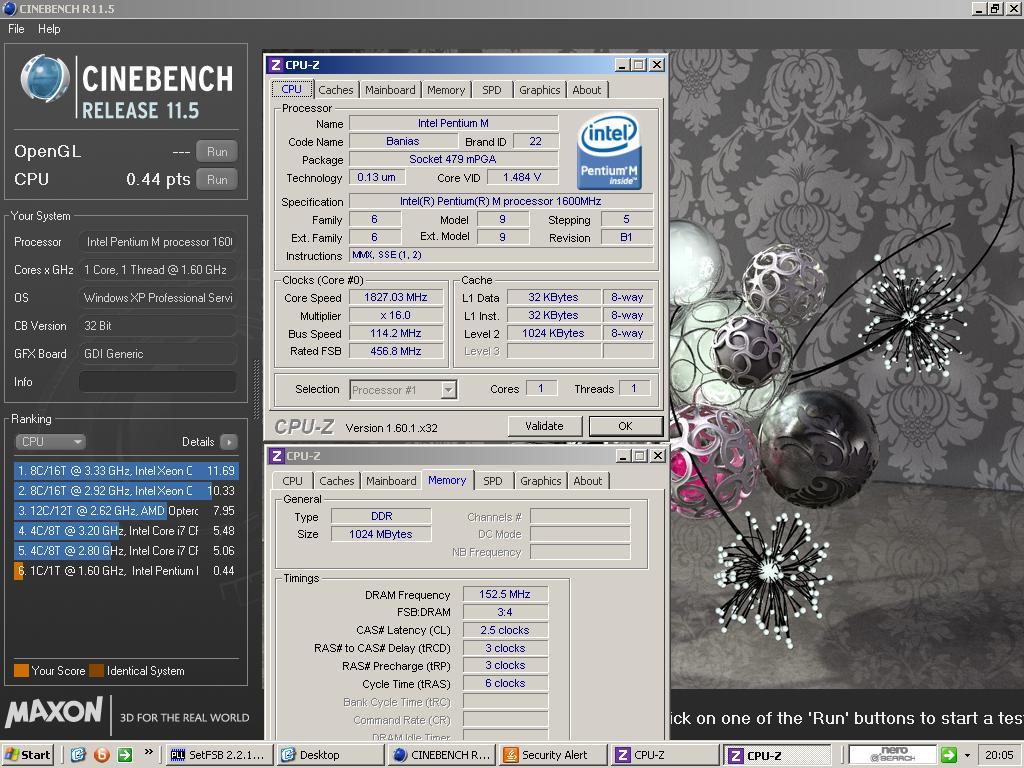Click the Windows Start button
Viewport: 1024px width, 768px height.
pos(28,755)
